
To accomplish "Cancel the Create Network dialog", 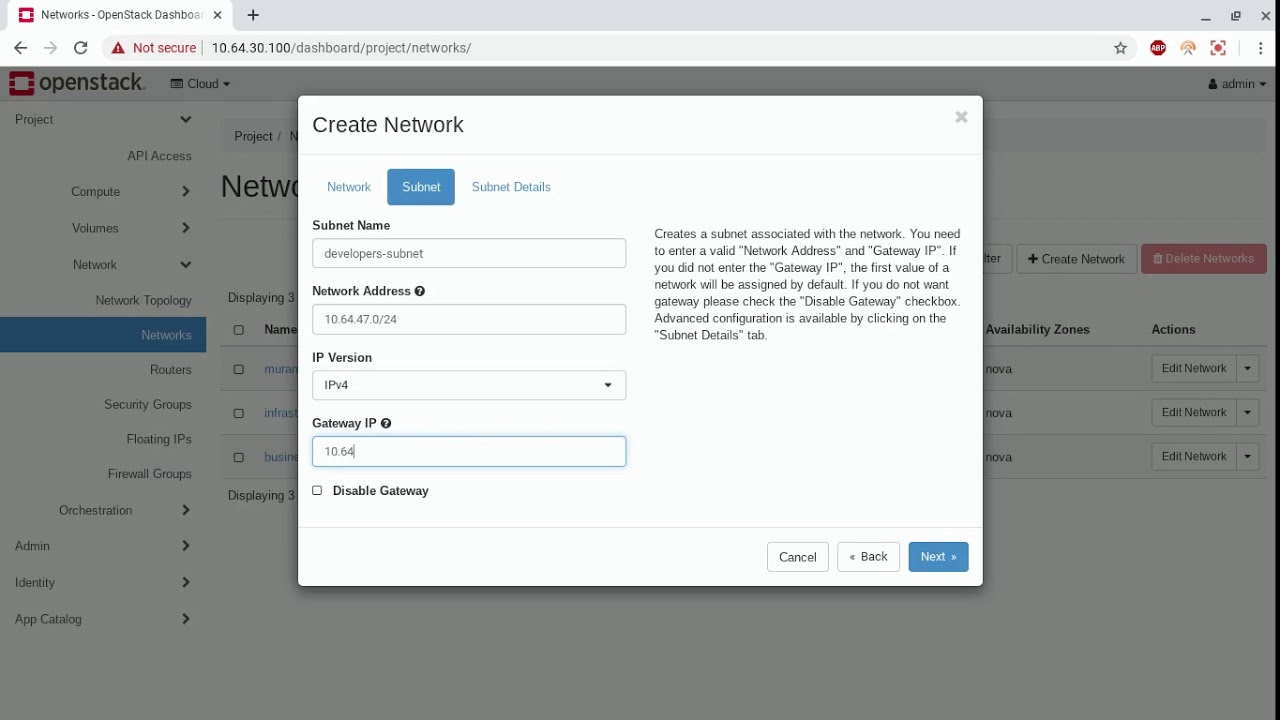I will [x=798, y=557].
